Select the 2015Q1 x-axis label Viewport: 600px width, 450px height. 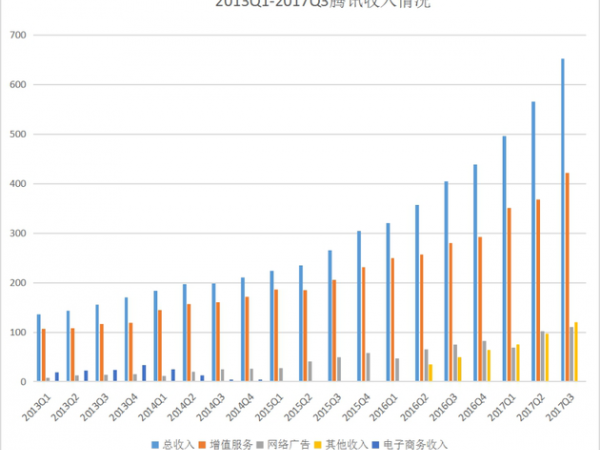(x=270, y=407)
